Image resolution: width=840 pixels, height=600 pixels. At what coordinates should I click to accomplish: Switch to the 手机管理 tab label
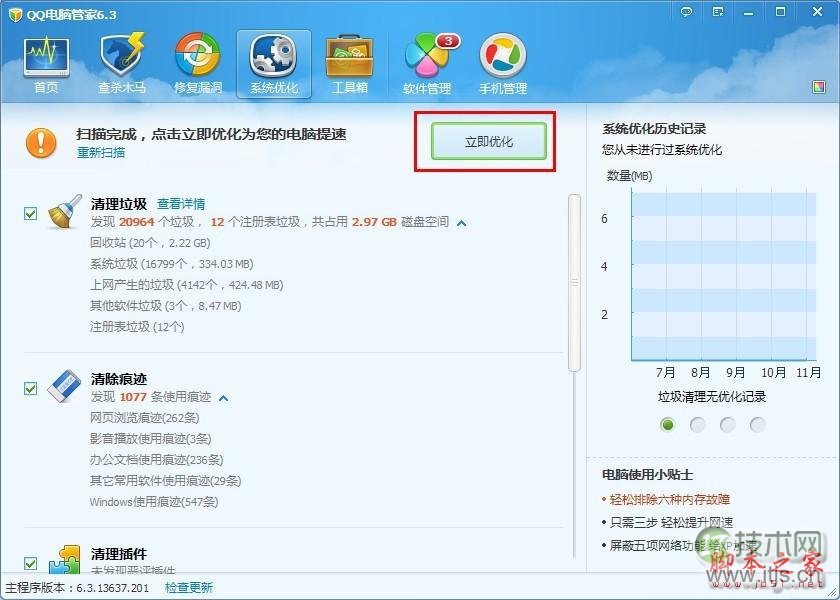tap(502, 88)
